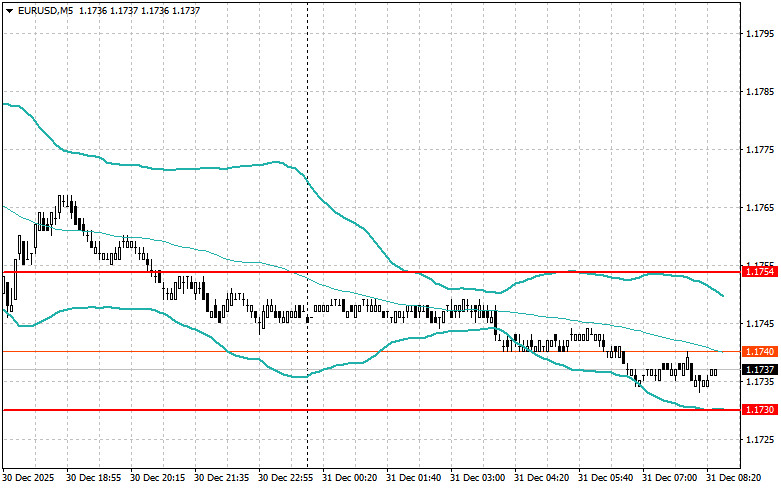The width and height of the screenshot is (781, 489).
Task: Click the 30 Dec 2025 date label
Action: click(x=31, y=478)
